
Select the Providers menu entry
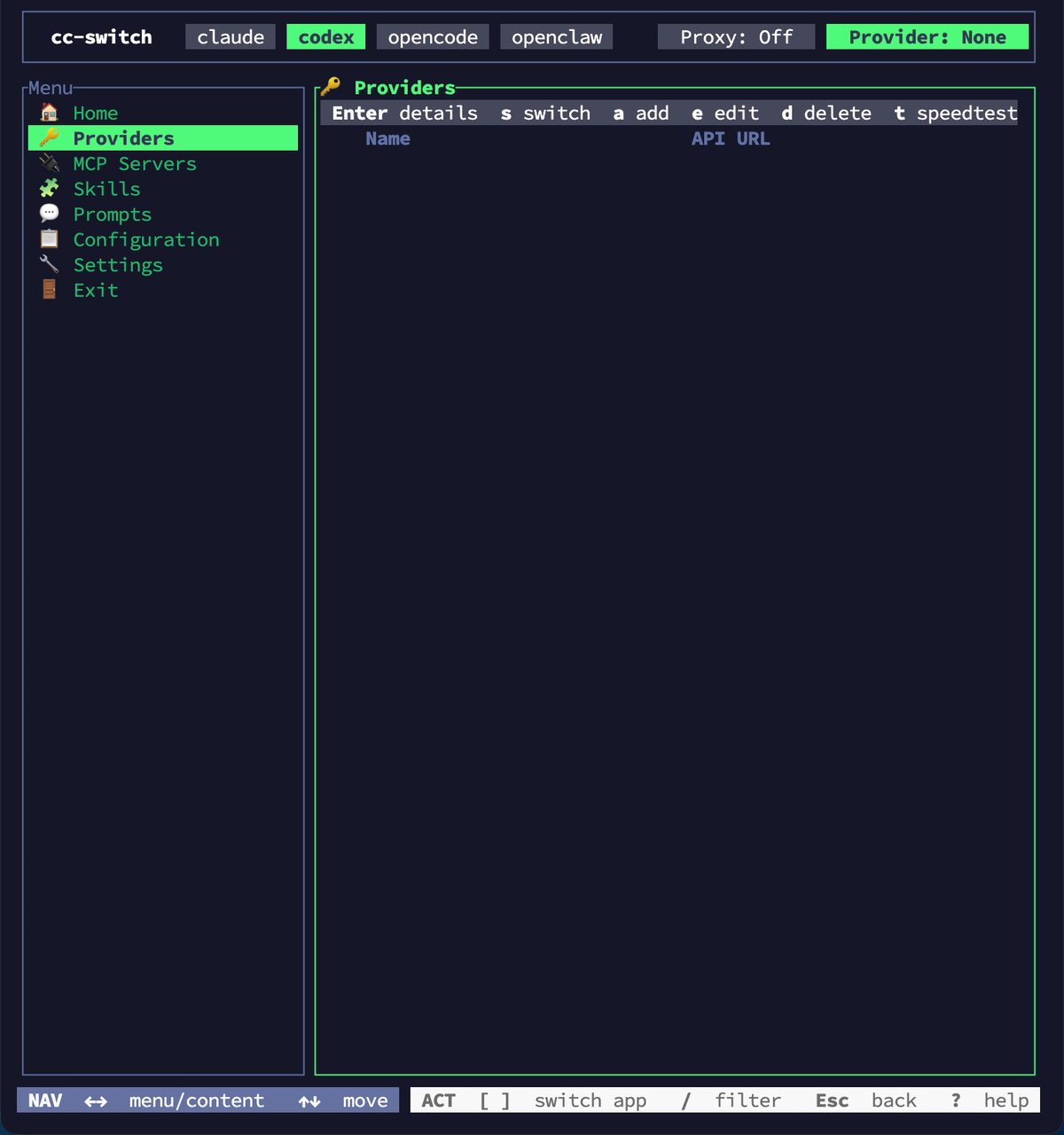tap(163, 137)
